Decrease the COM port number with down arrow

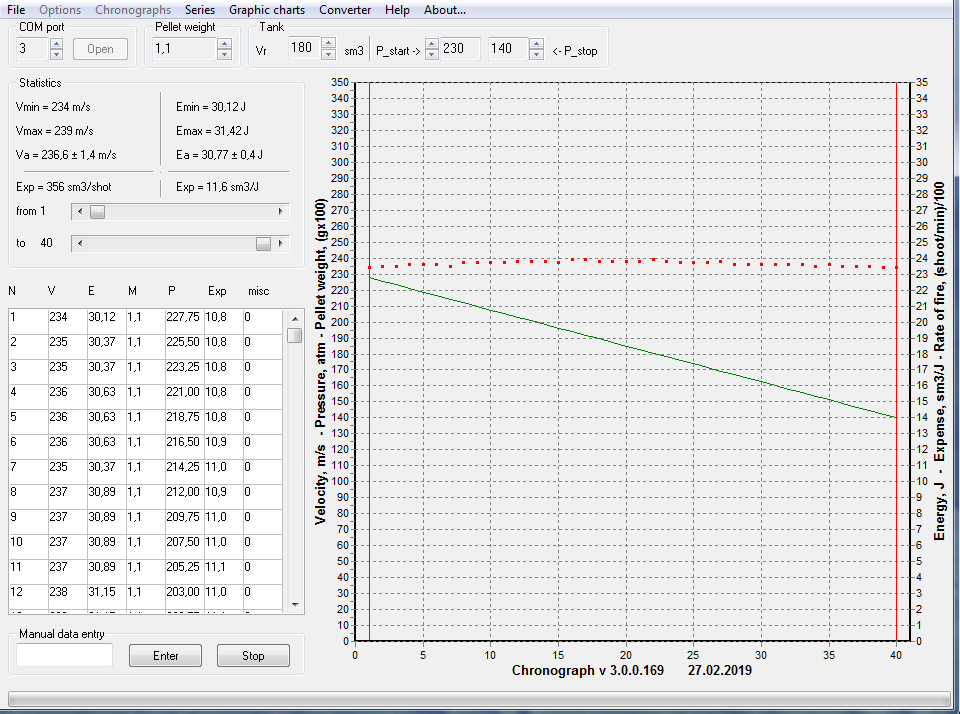56,54
